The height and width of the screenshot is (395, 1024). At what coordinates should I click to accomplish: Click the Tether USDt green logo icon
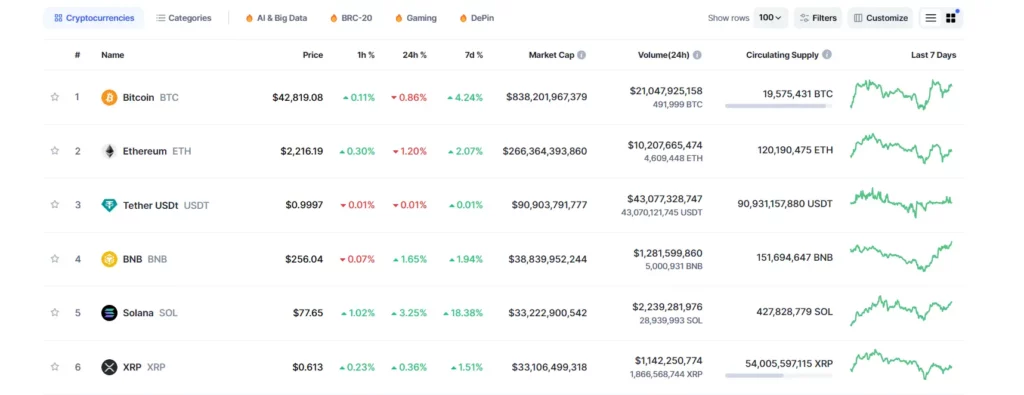pyautogui.click(x=109, y=205)
